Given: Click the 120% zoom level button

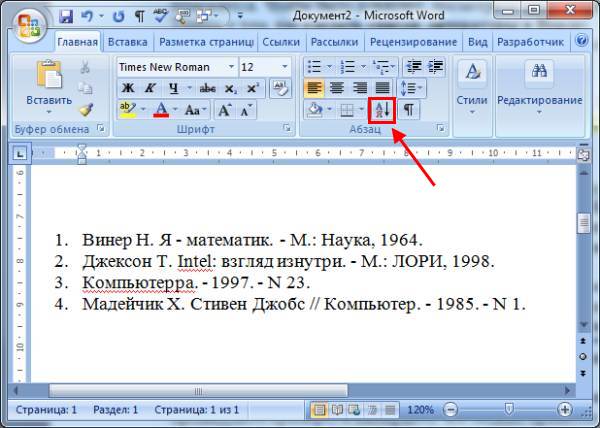Looking at the screenshot, I should point(421,410).
